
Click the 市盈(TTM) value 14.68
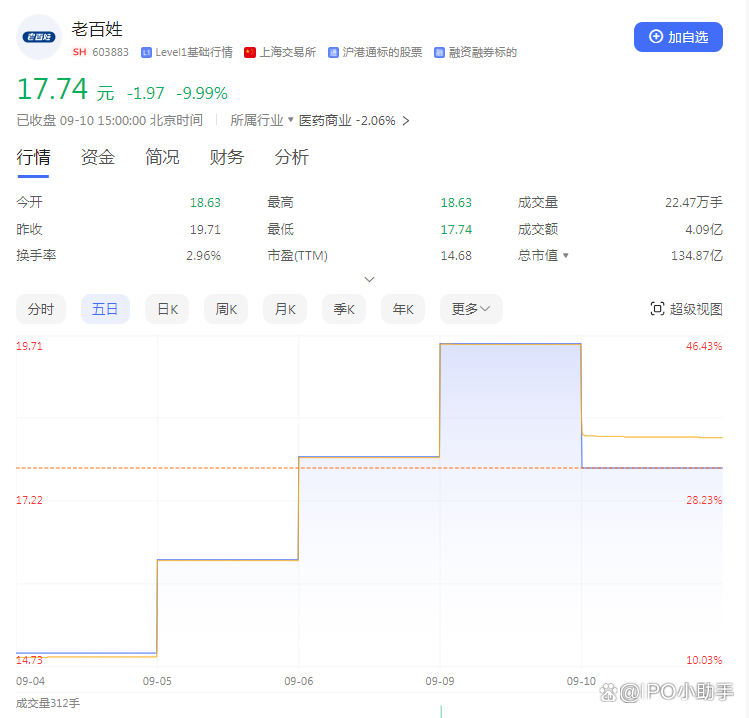456,256
